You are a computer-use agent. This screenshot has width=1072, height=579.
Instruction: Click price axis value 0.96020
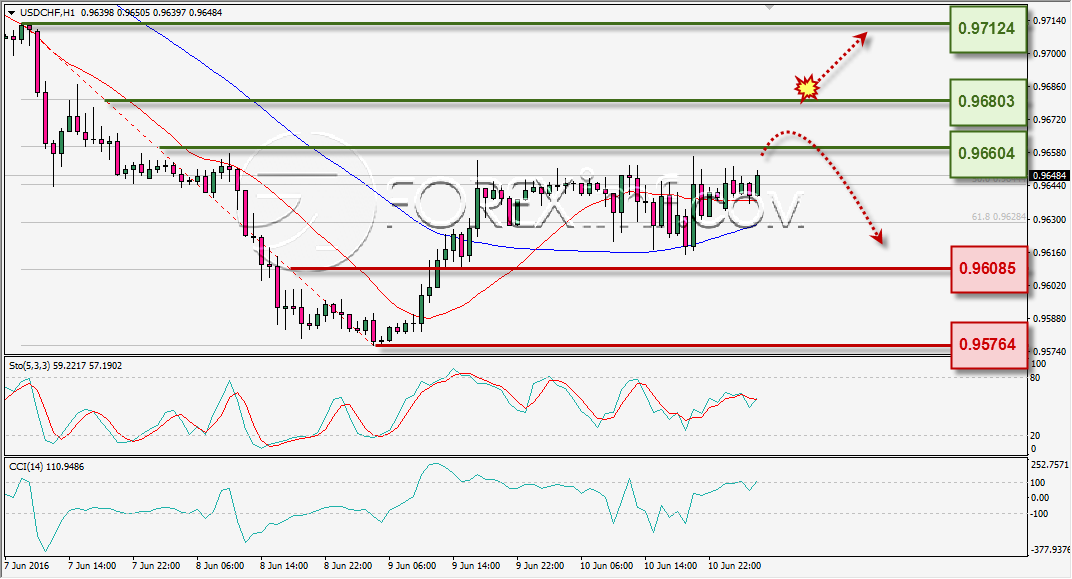[x=1049, y=285]
